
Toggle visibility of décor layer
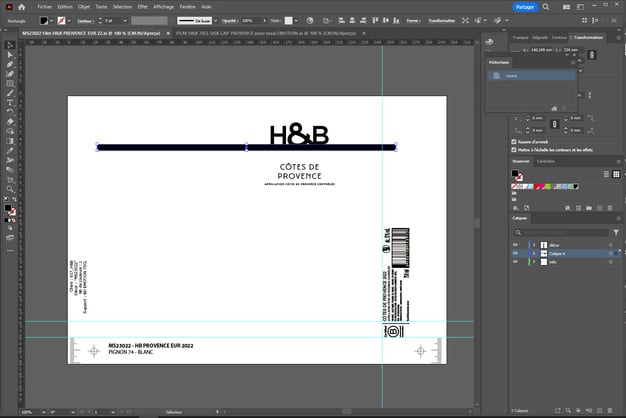point(515,245)
